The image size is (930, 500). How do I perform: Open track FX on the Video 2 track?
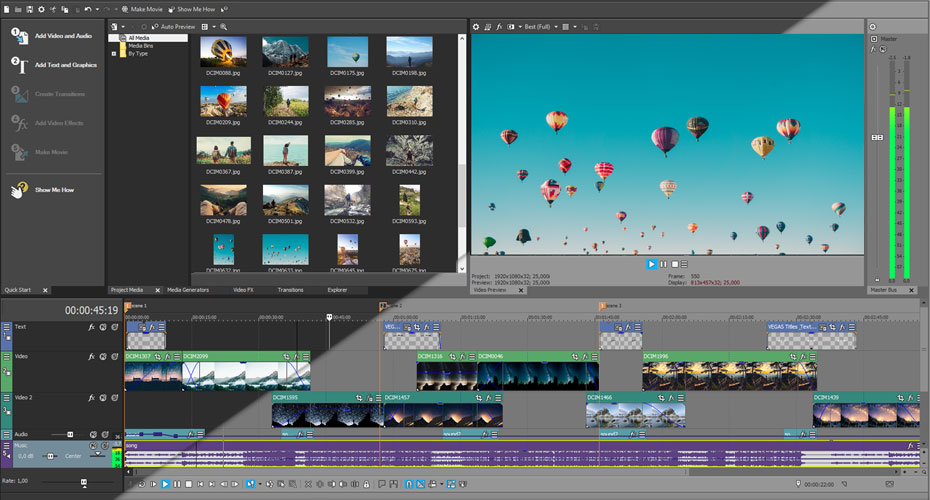coord(91,397)
